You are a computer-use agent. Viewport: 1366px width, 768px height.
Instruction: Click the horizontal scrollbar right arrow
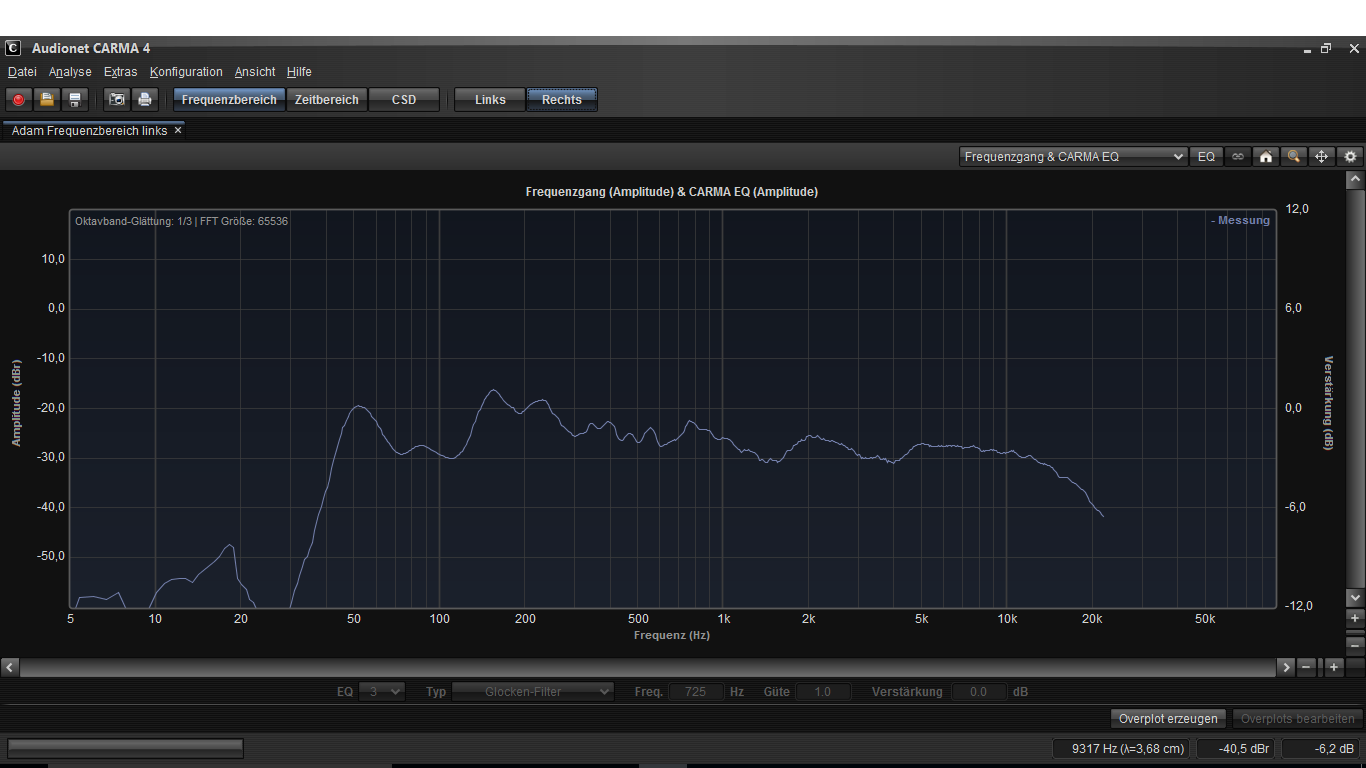pos(1286,666)
